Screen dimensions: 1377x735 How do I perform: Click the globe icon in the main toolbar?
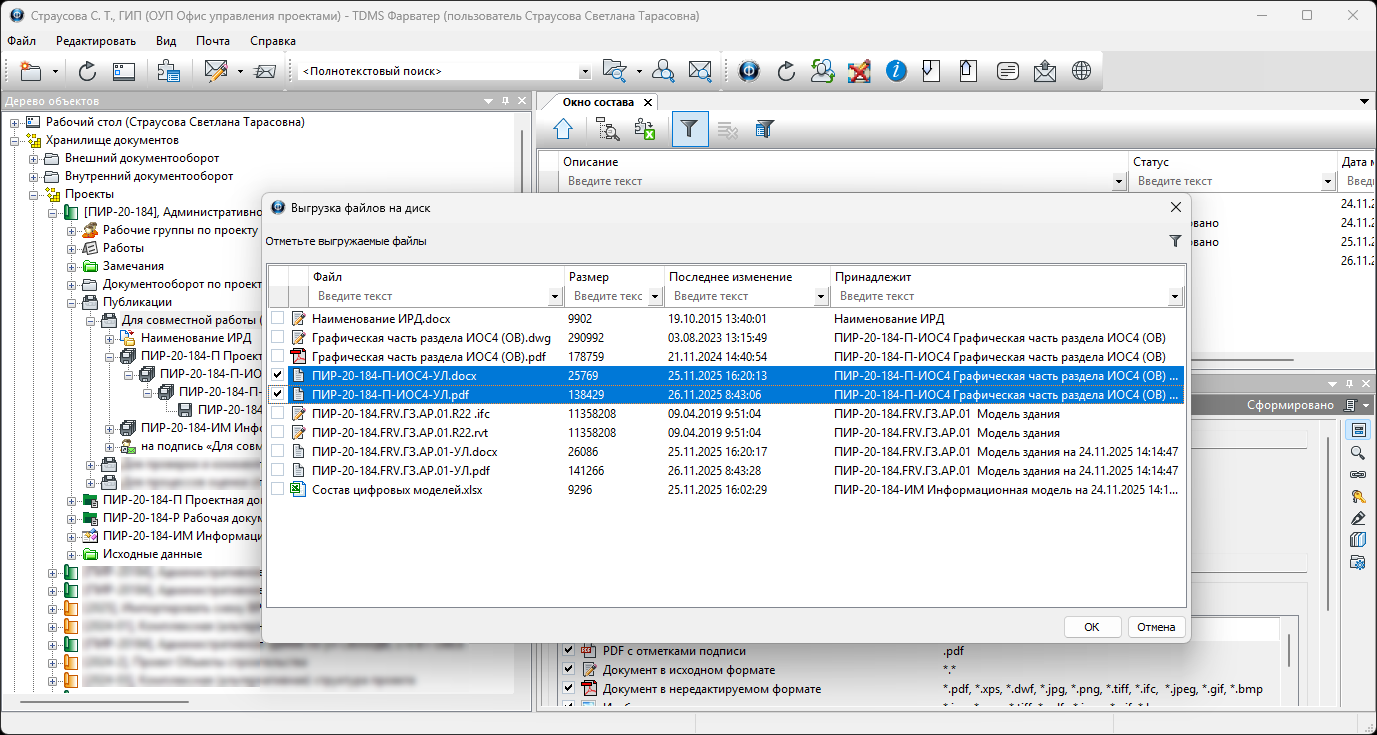1081,71
